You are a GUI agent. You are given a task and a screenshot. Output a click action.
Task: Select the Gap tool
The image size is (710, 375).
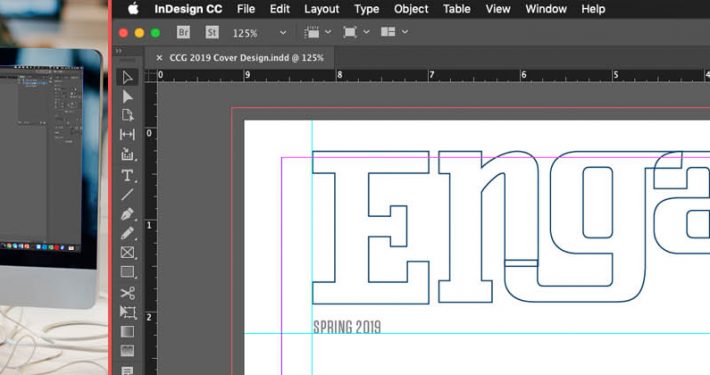[127, 135]
